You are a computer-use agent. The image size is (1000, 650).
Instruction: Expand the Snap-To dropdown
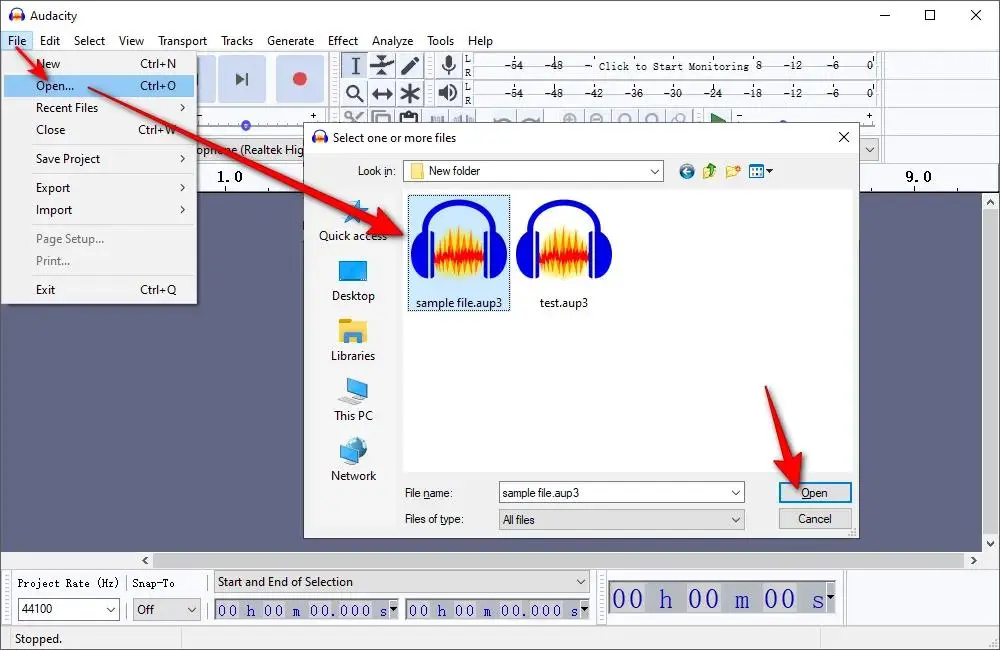(x=192, y=610)
